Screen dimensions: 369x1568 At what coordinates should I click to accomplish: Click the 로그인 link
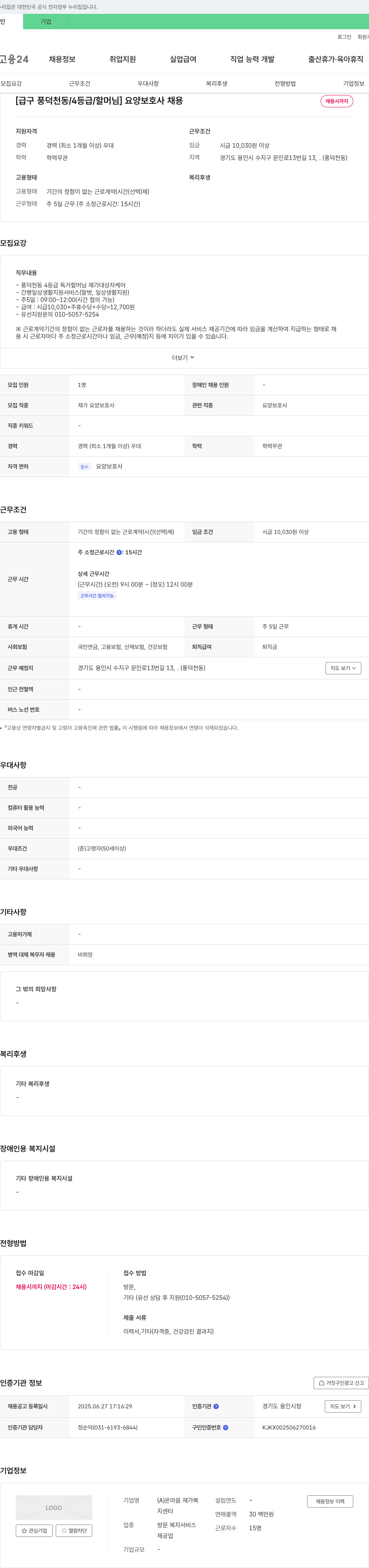[344, 37]
